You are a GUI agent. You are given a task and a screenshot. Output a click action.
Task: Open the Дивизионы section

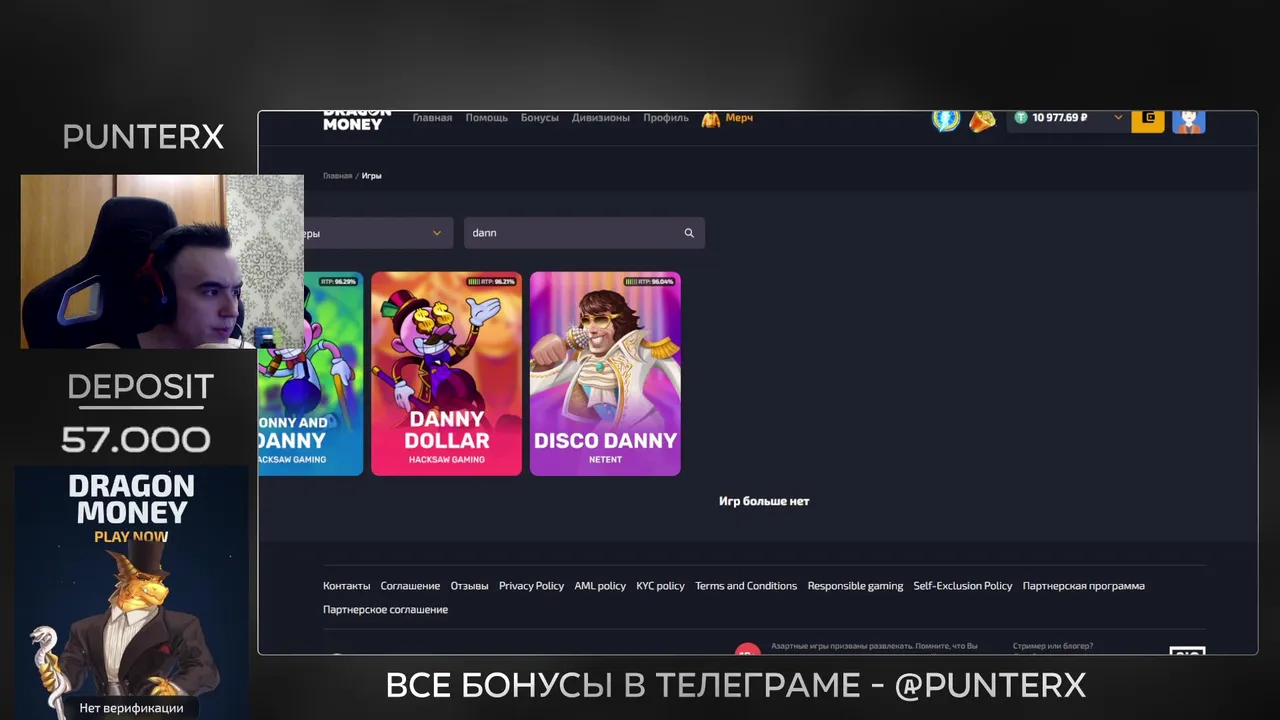(601, 118)
